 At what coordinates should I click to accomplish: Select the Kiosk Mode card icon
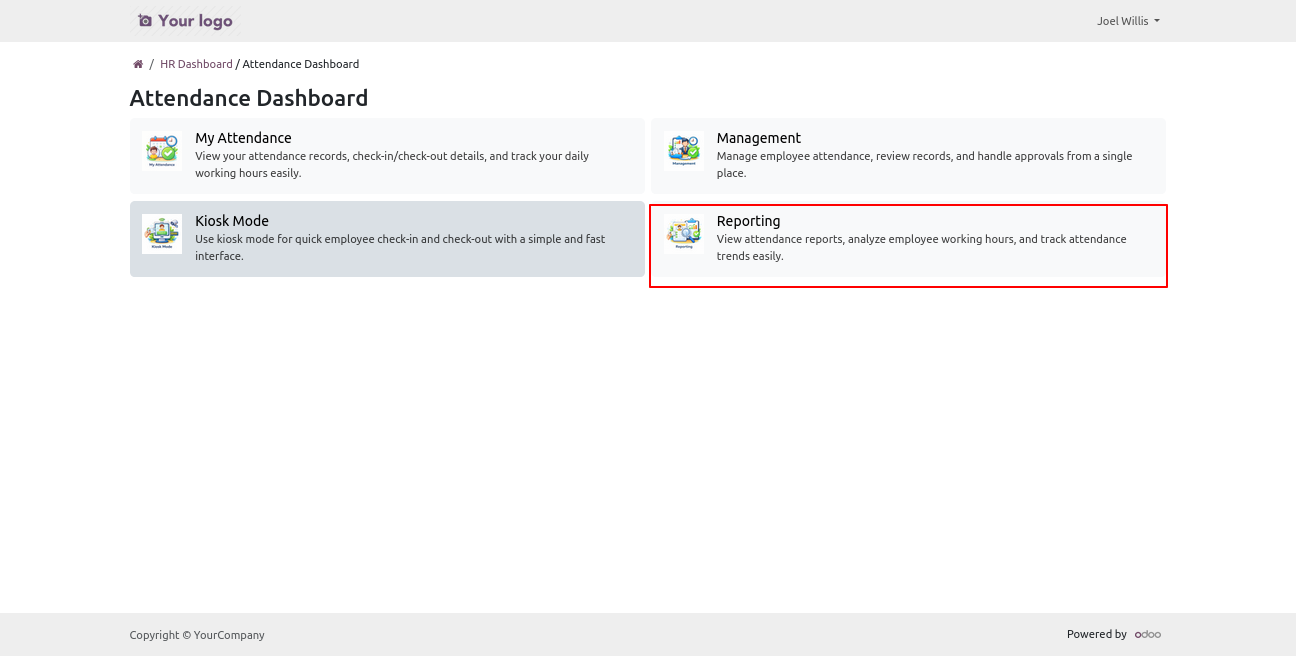161,234
